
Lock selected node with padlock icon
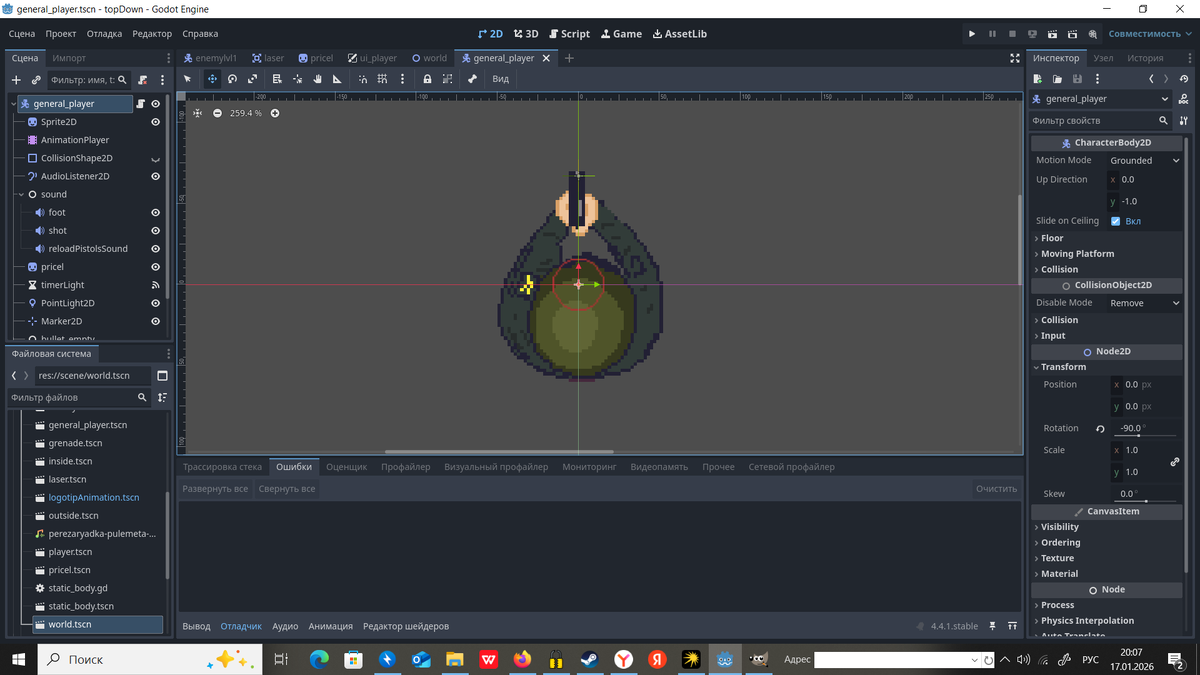[427, 79]
